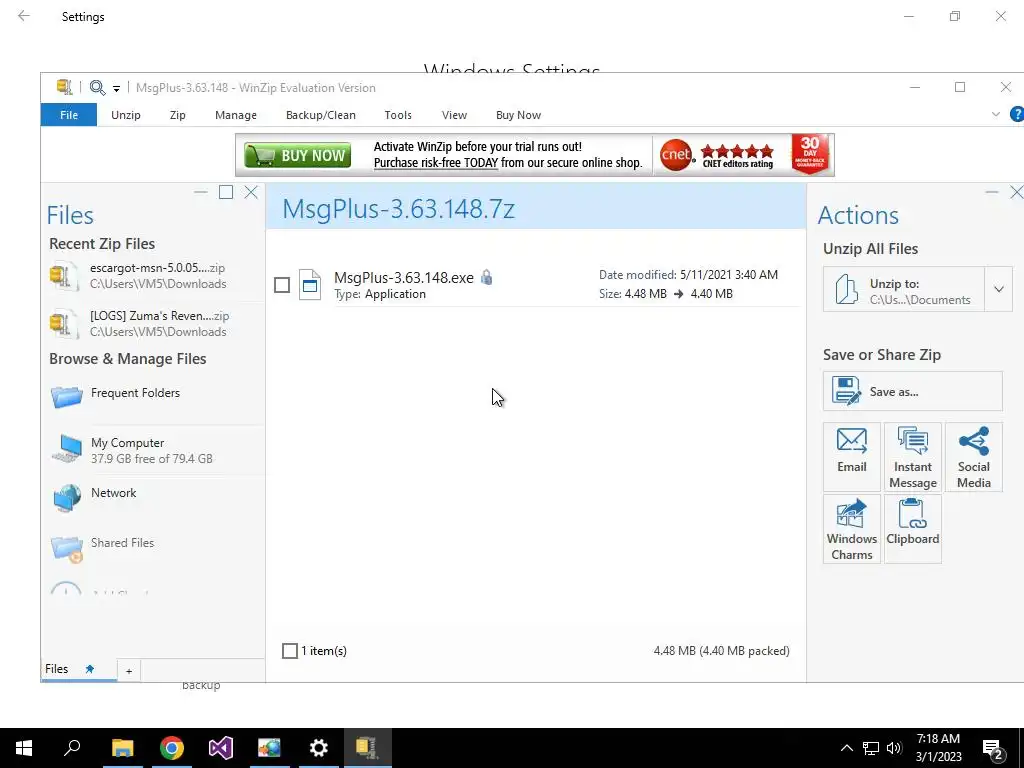This screenshot has width=1024, height=768.
Task: Switch to Settings gear in taskbar
Action: pyautogui.click(x=319, y=748)
